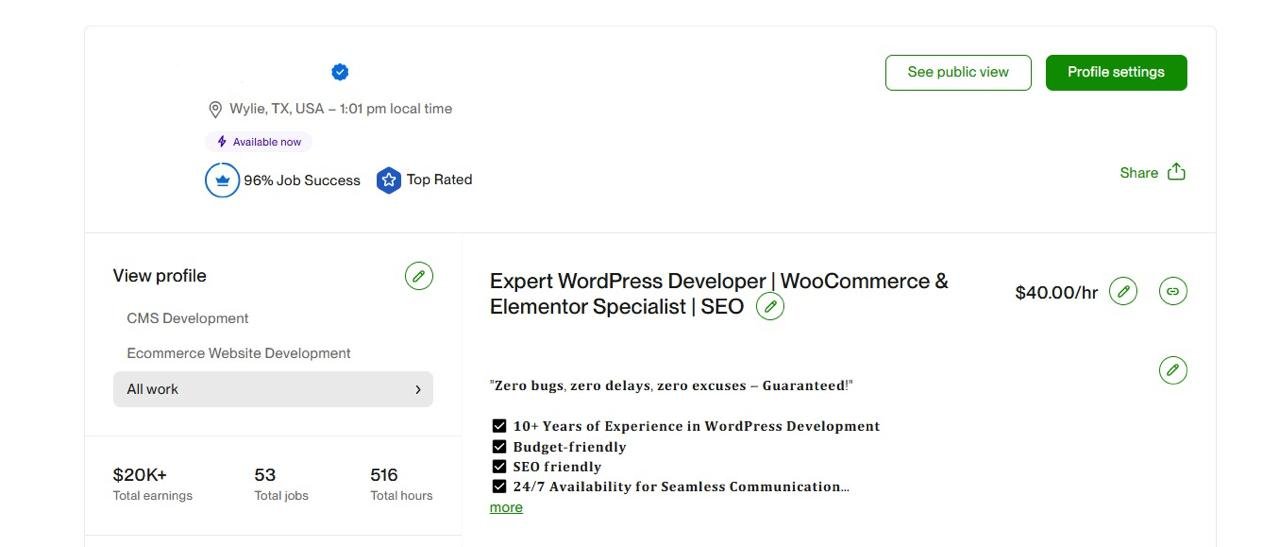Click the "Zero bugs, zero delays" quote
Image resolution: width=1280 pixels, height=547 pixels.
click(x=671, y=386)
